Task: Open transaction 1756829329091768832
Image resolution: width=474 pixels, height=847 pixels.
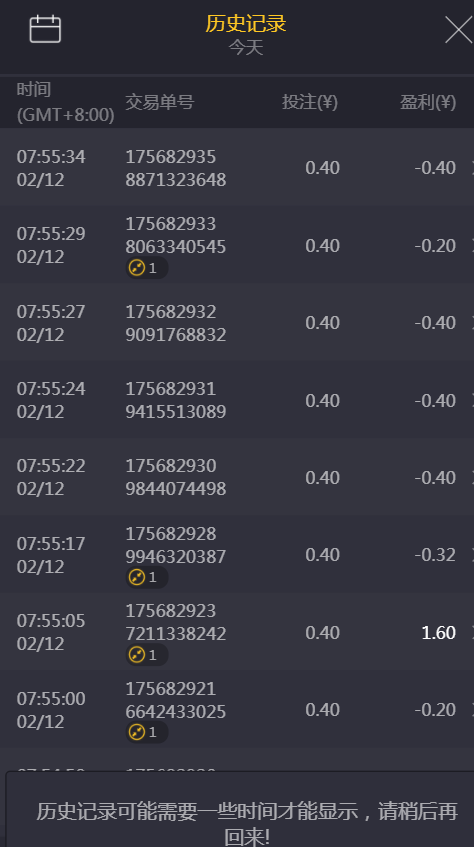Action: pos(176,323)
